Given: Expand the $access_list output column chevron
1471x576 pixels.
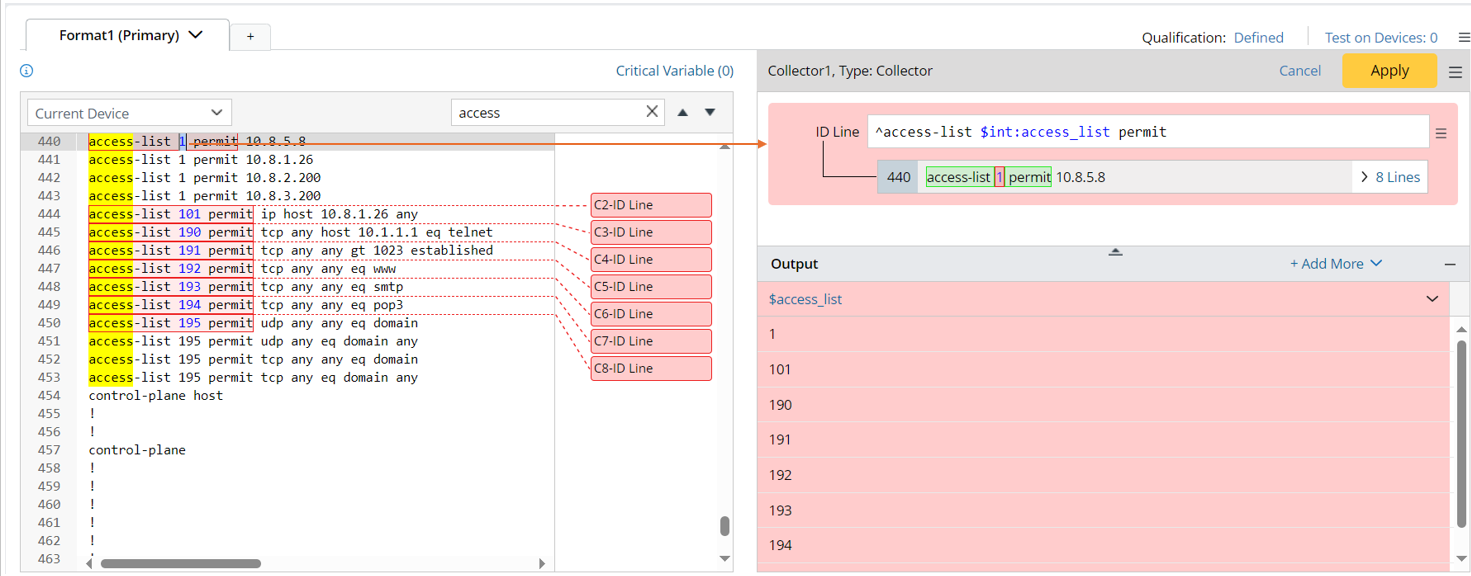Looking at the screenshot, I should click(x=1432, y=299).
